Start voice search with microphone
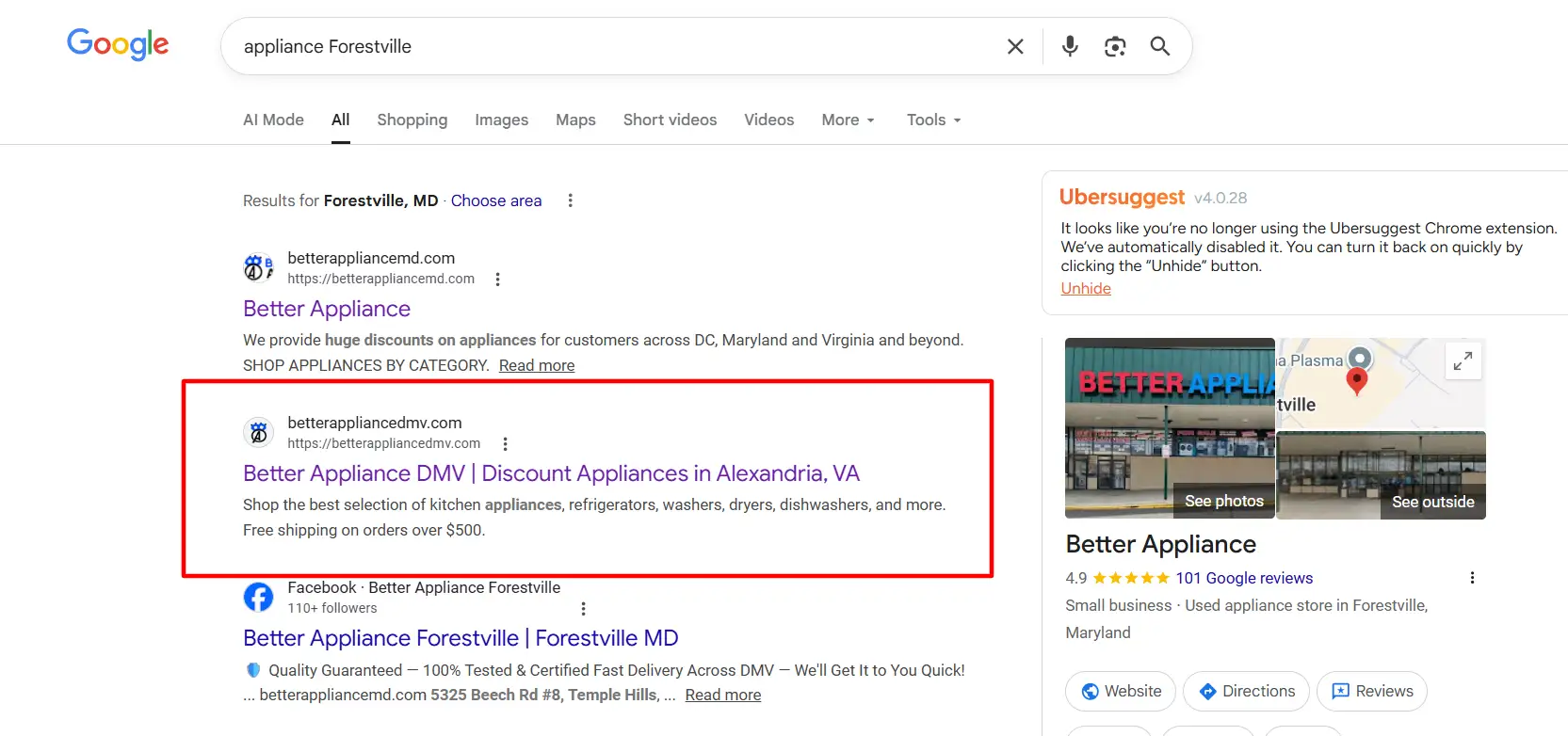 [x=1070, y=46]
